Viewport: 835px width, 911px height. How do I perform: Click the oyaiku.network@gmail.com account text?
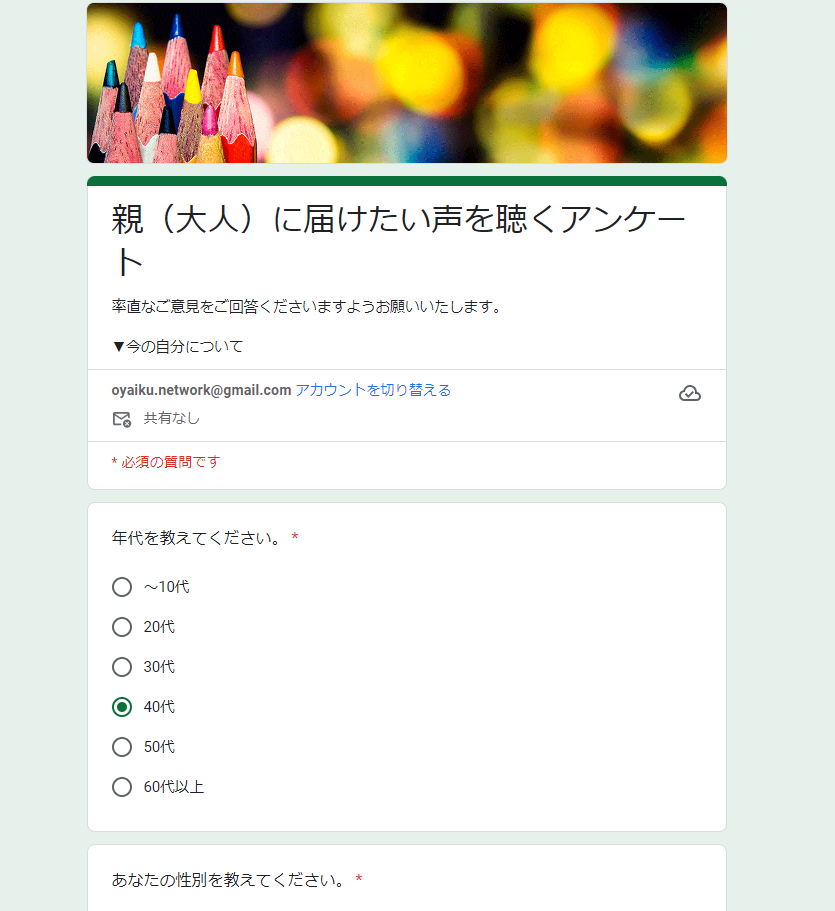[x=201, y=390]
